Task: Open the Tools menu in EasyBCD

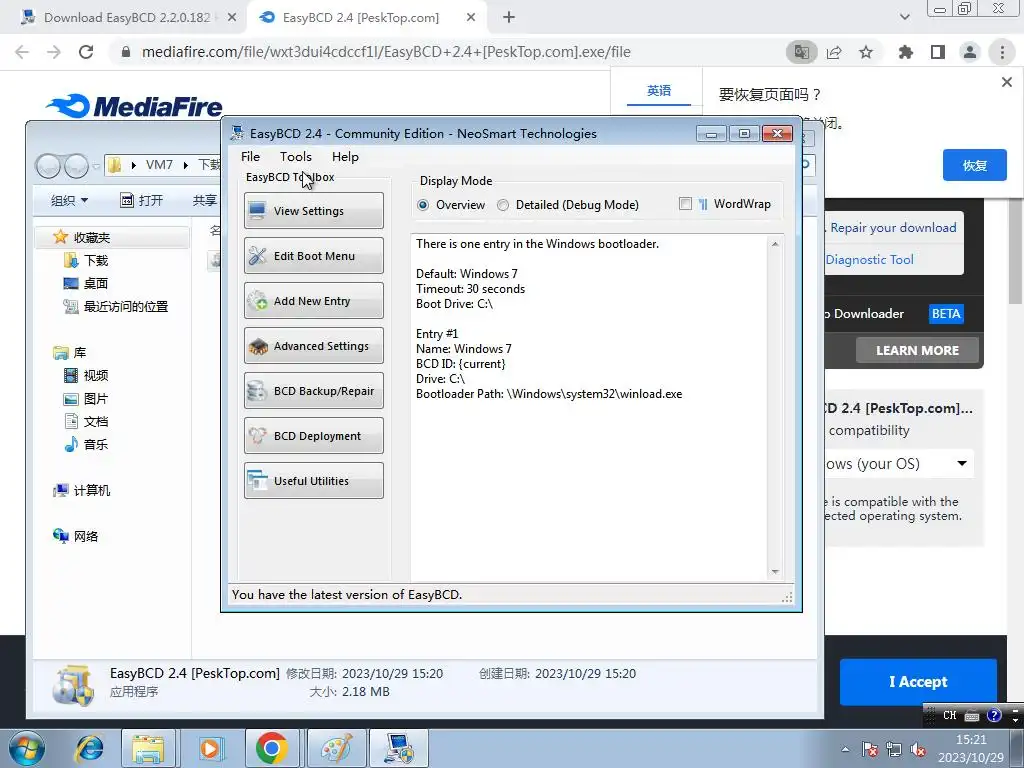Action: click(x=296, y=157)
